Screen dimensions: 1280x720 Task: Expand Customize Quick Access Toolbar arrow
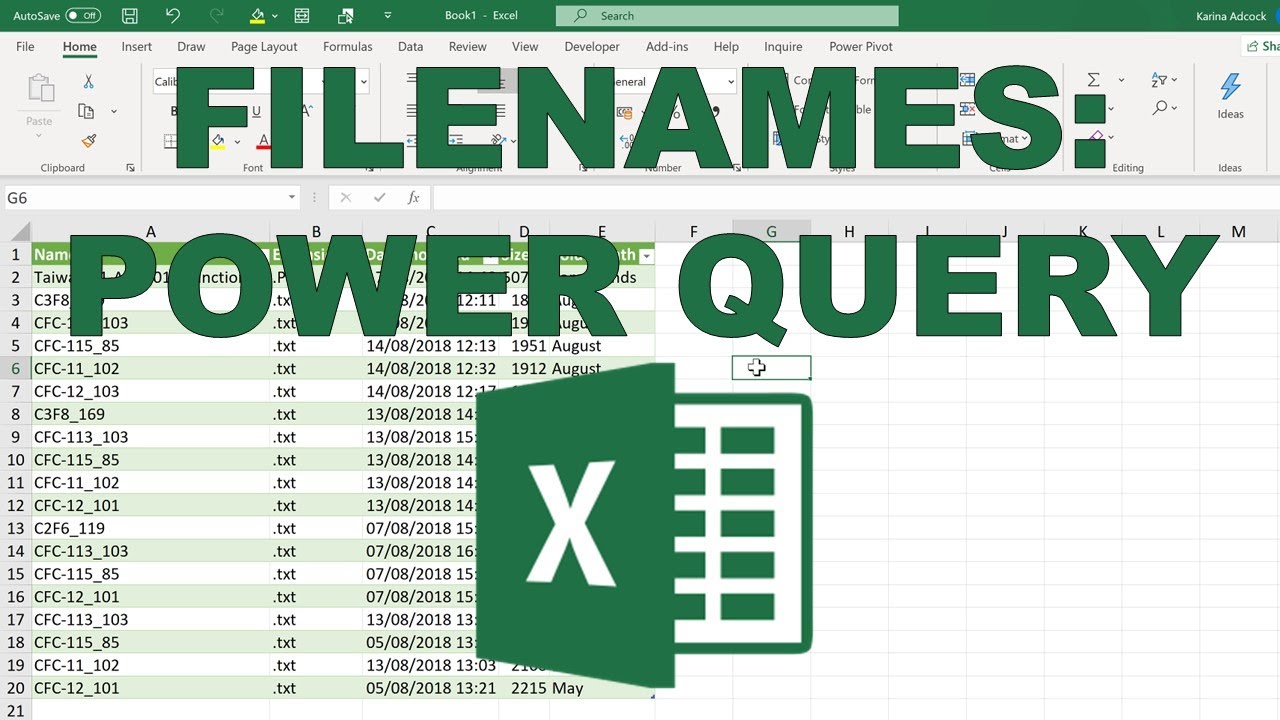tap(390, 16)
